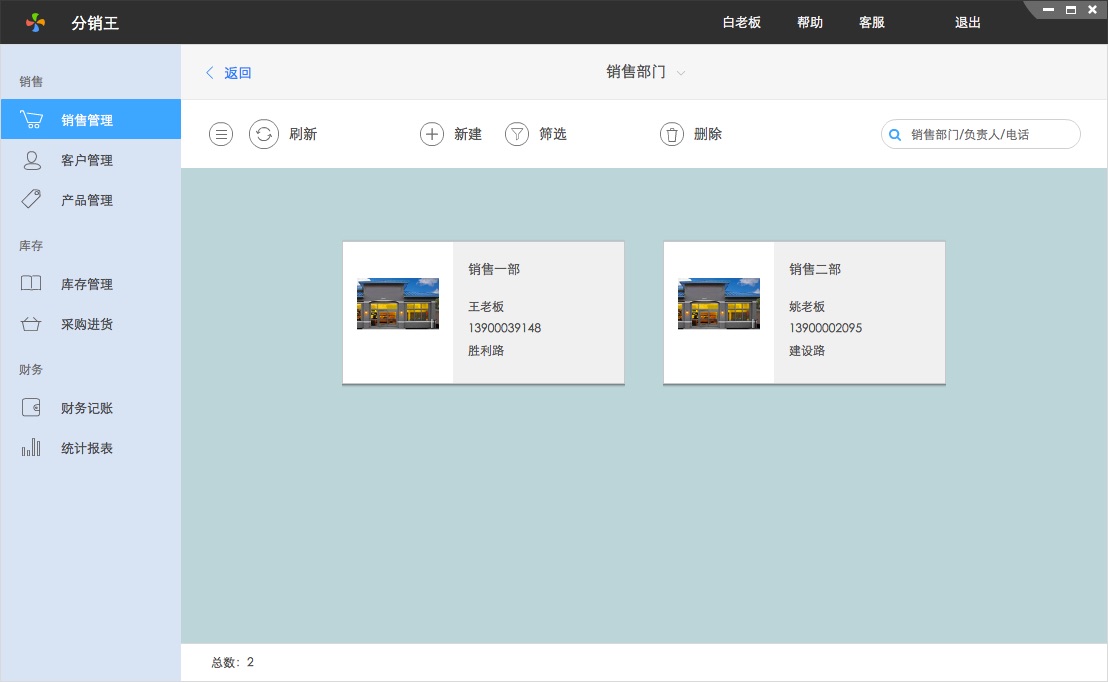Click the basket icon for 采购进货
Image resolution: width=1108 pixels, height=682 pixels.
coord(32,324)
